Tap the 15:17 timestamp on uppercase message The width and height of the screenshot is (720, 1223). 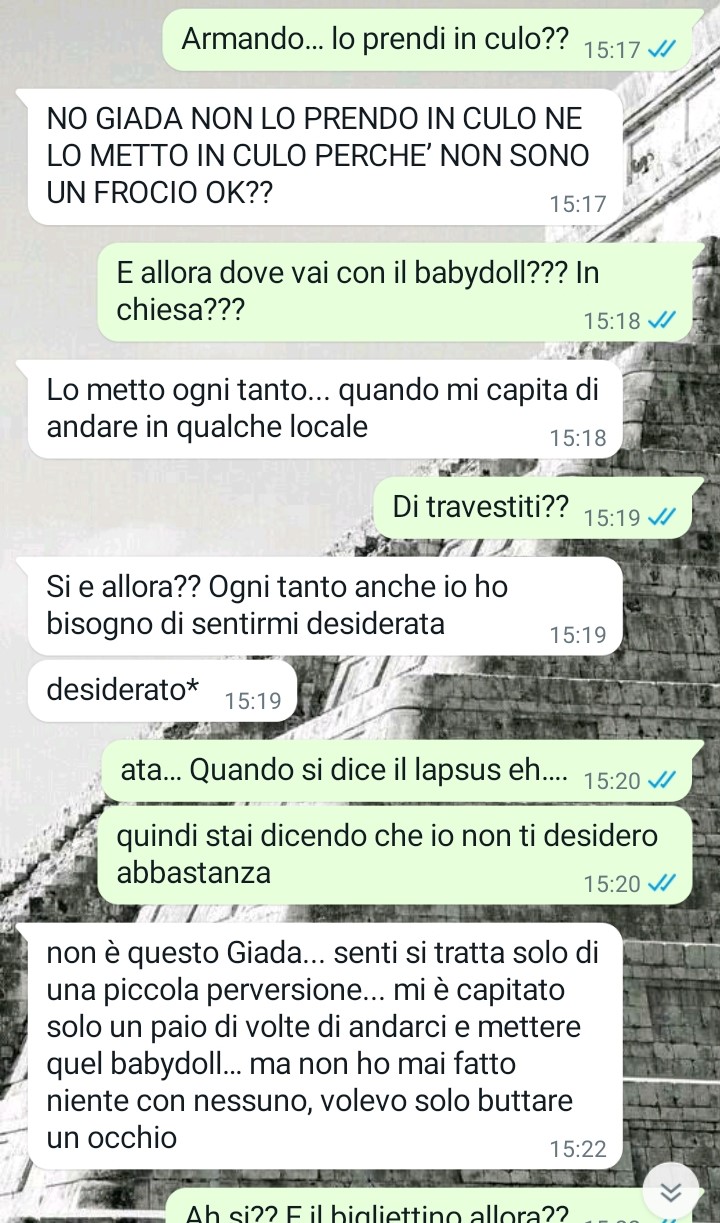[578, 204]
